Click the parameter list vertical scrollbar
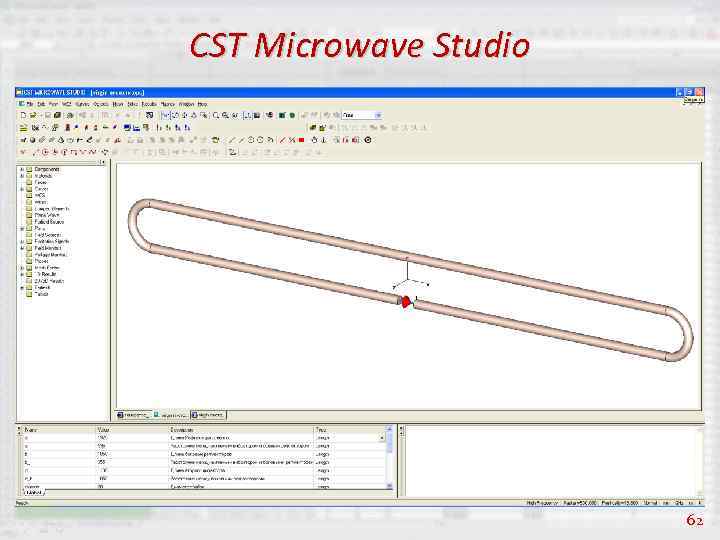Image resolution: width=720 pixels, height=540 pixels. pos(390,457)
